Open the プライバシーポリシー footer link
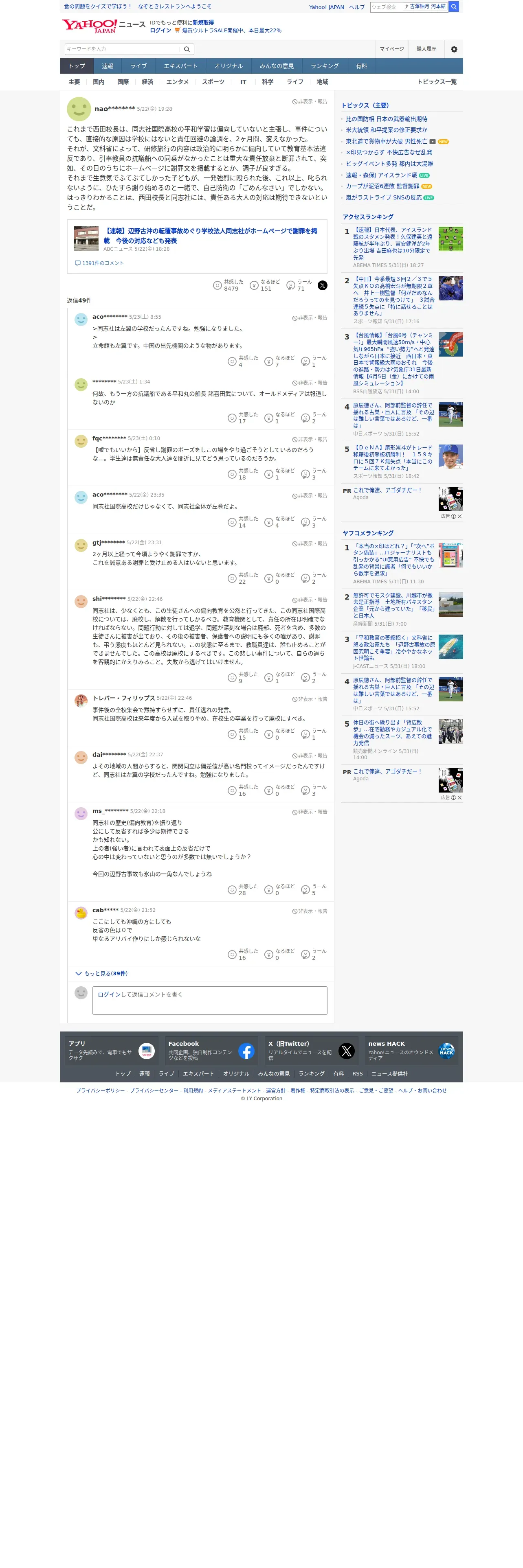Screen dimensions: 523x1568 tap(101, 1090)
